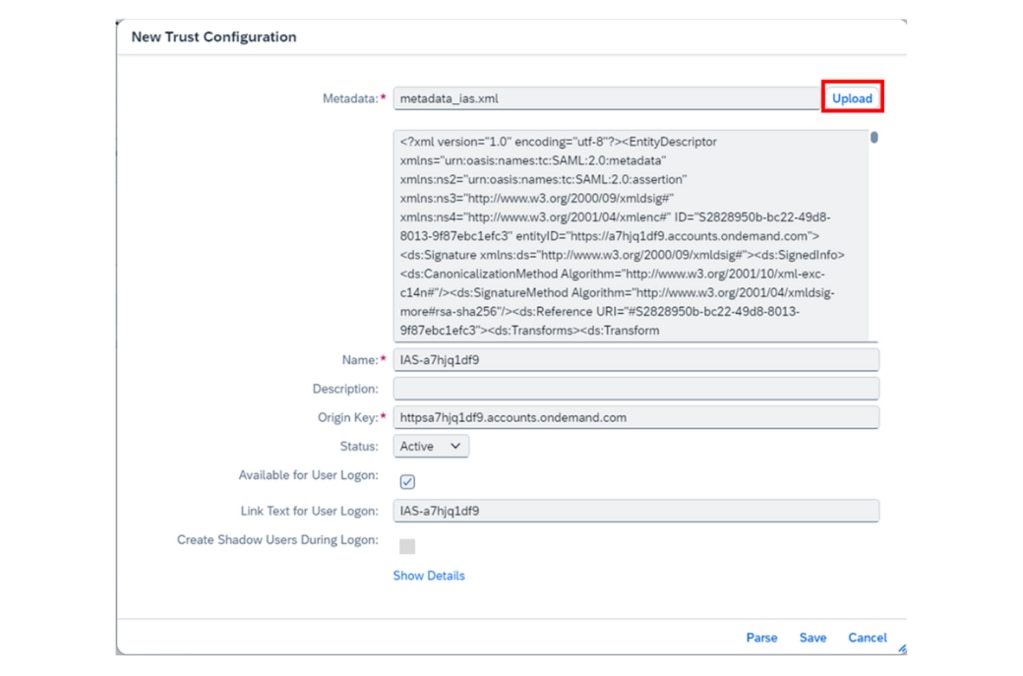Viewport: 1023px width, 676px height.
Task: Click the Upload button for metadata
Action: (x=852, y=98)
